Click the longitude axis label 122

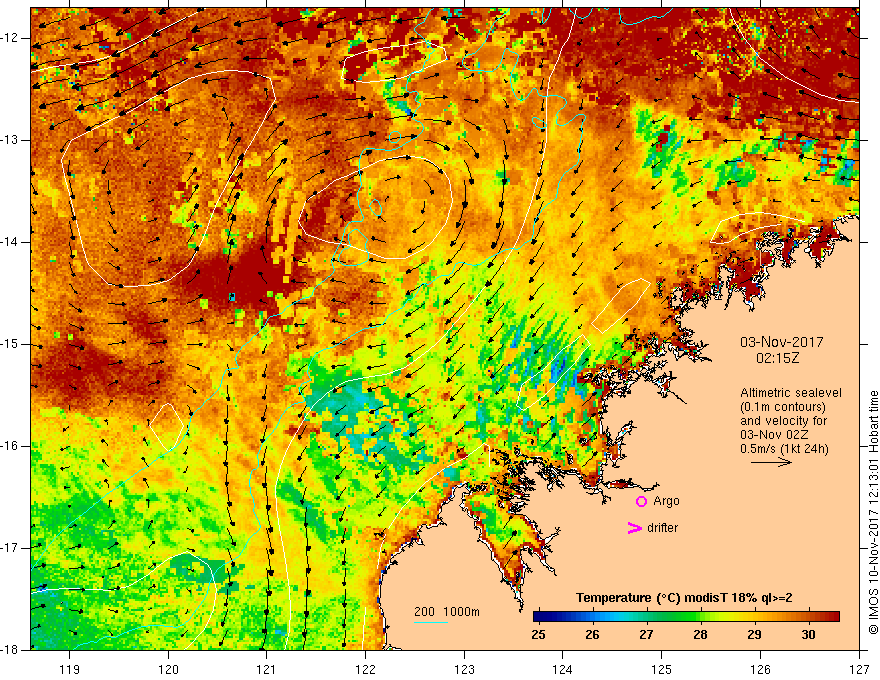[x=365, y=669]
